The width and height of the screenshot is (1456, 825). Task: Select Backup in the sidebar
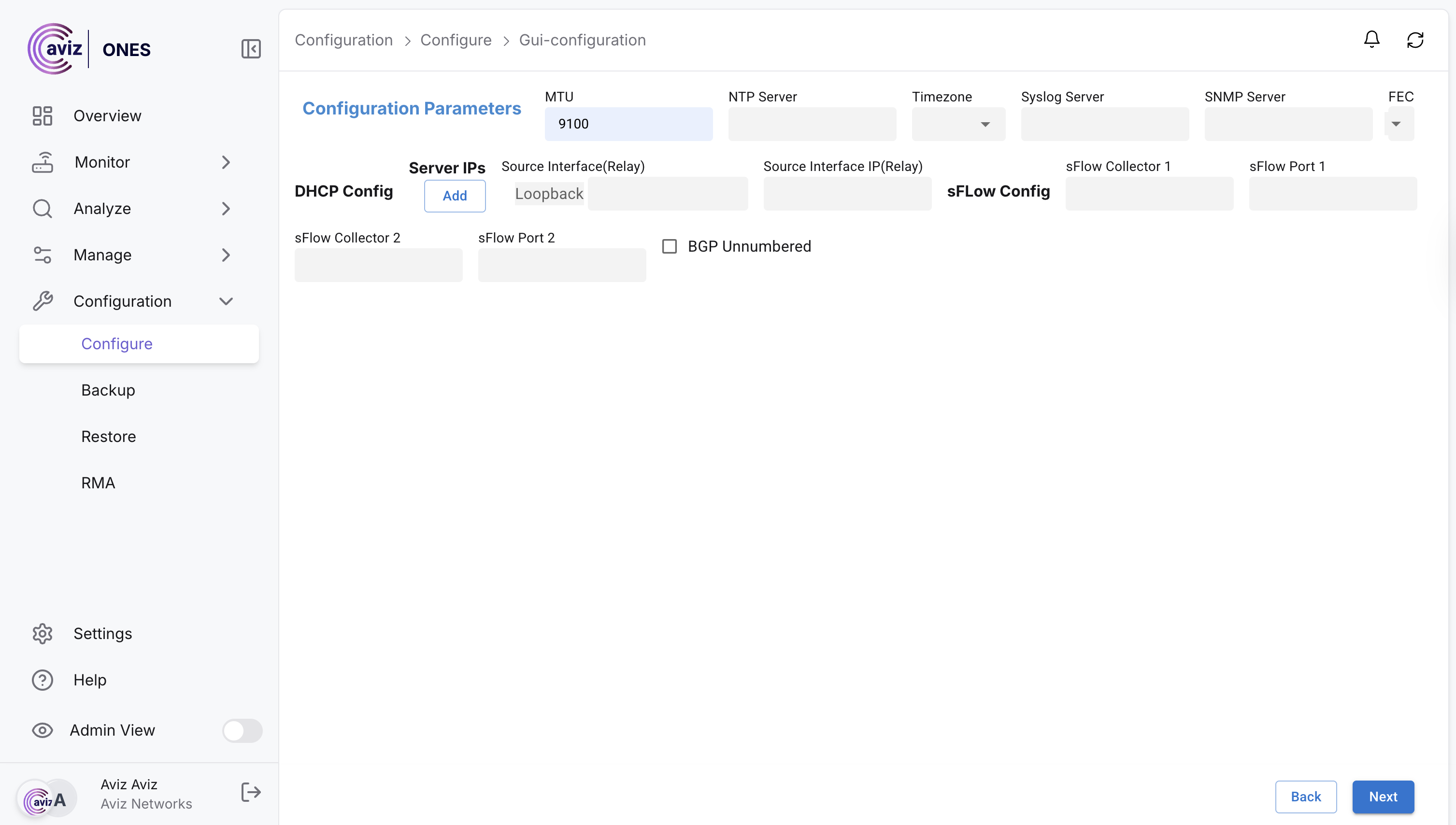pyautogui.click(x=108, y=390)
